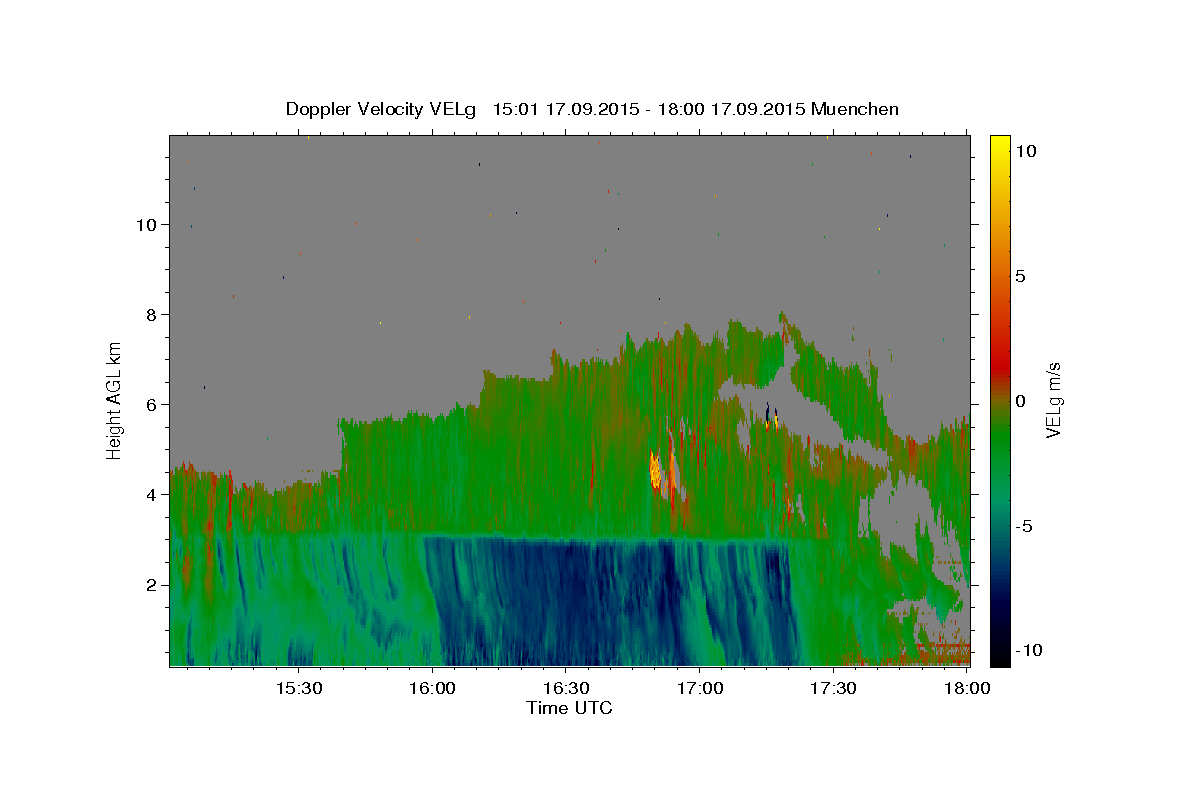The width and height of the screenshot is (1200, 800).
Task: Click the 15:30 time tick label
Action: [x=298, y=688]
